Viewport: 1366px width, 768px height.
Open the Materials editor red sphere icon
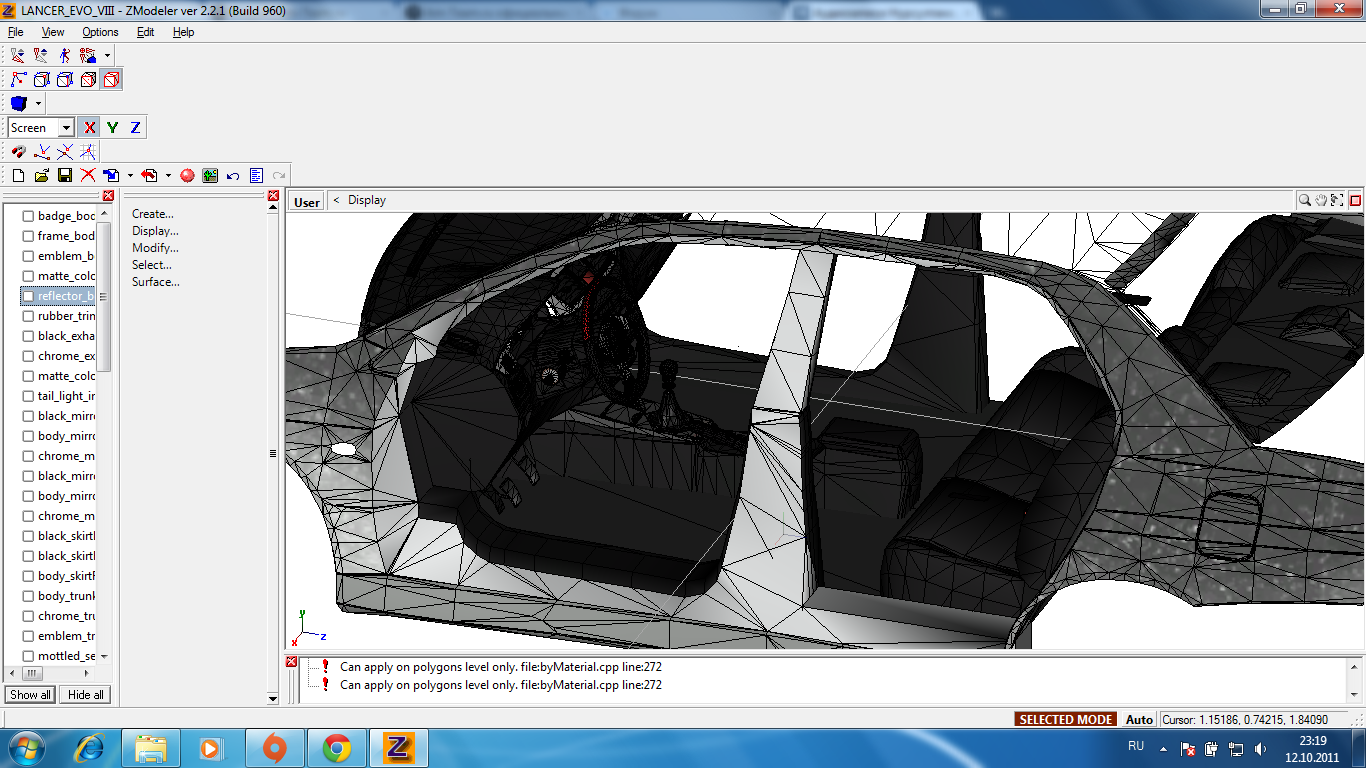coord(187,175)
